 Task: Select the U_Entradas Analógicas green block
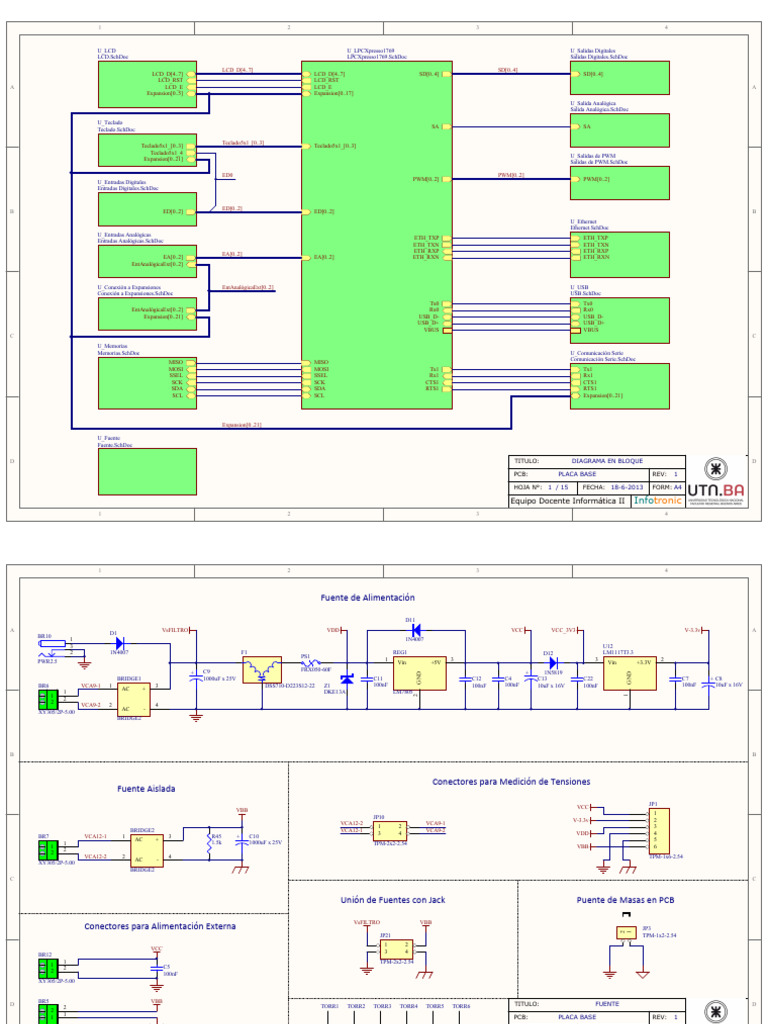147,261
